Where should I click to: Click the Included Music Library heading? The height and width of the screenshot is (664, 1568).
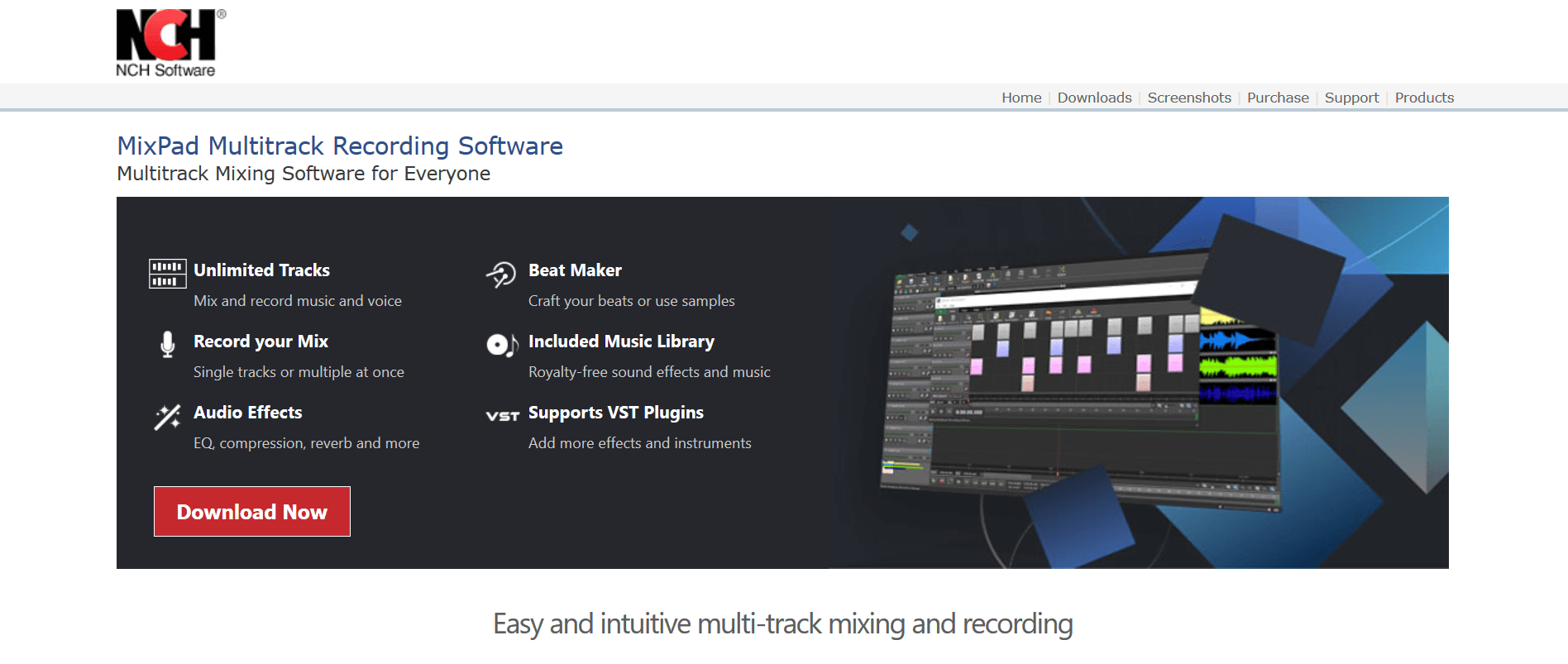(621, 342)
